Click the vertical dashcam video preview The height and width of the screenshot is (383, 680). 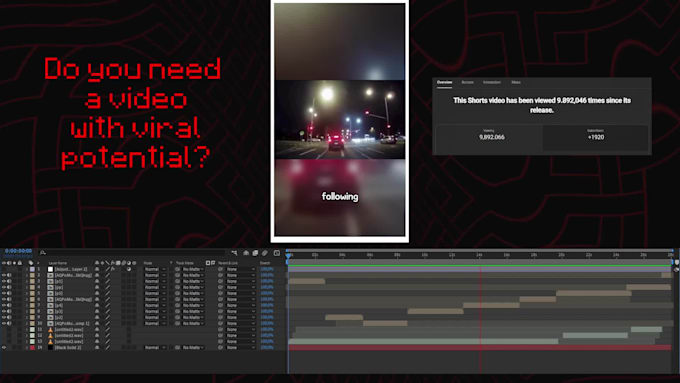(340, 120)
